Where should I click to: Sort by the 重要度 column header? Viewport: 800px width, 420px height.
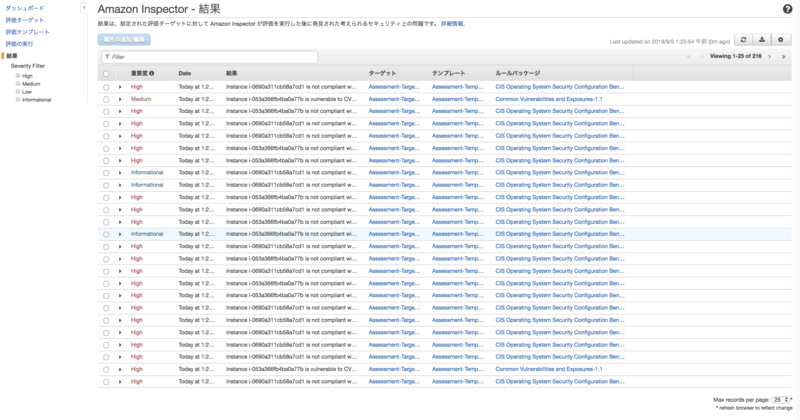(139, 73)
